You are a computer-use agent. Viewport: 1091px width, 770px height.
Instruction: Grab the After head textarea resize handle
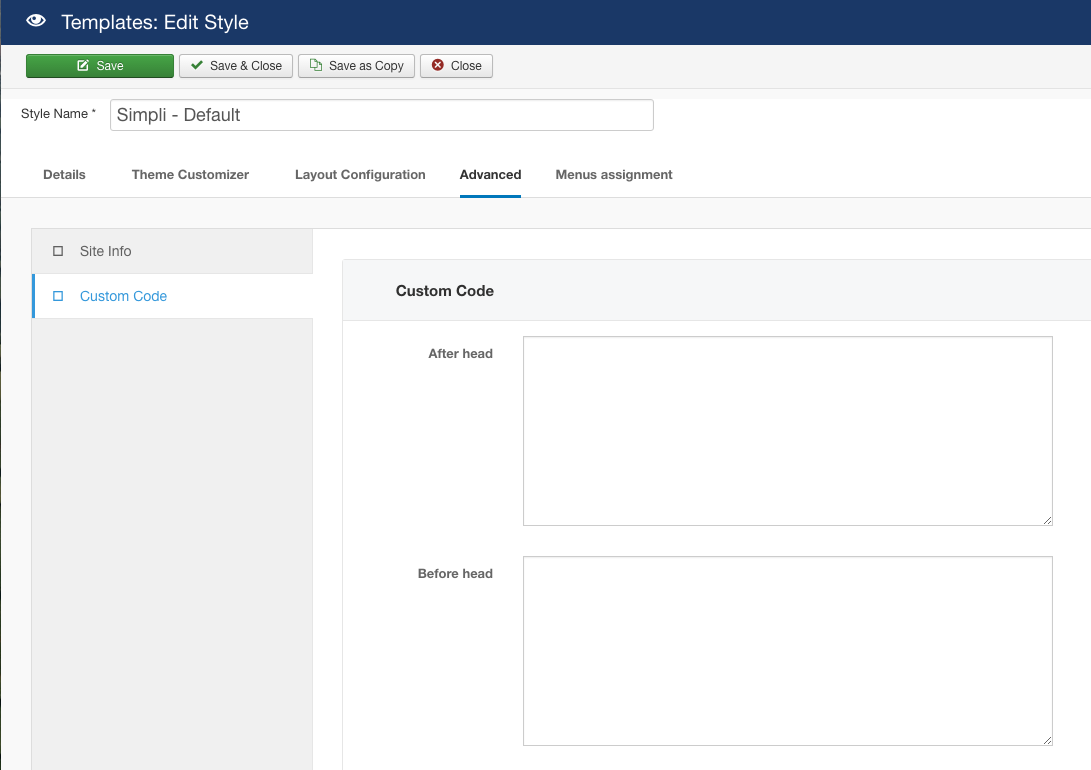(x=1047, y=520)
